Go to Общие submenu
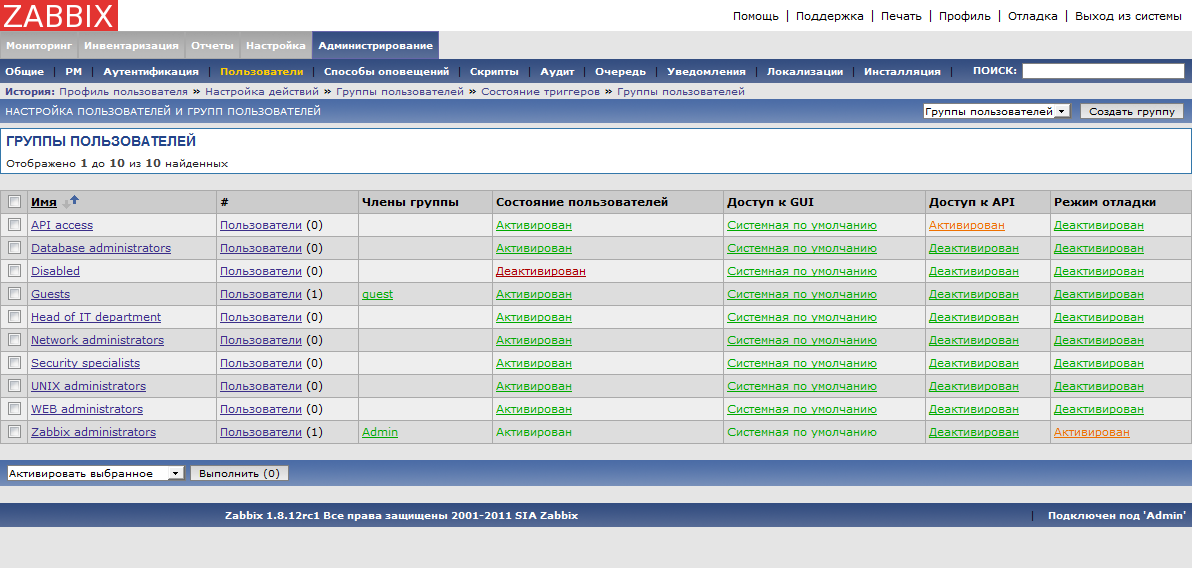Screen dimensions: 1192x568 coord(24,71)
